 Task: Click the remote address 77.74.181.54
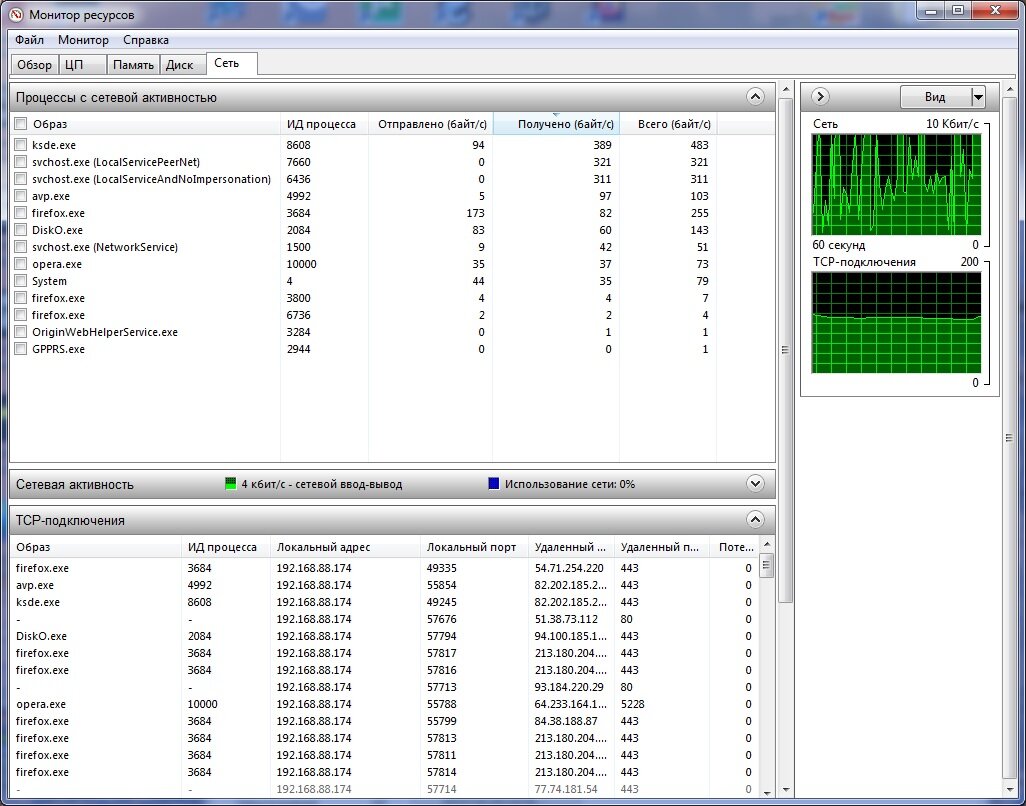tap(566, 789)
